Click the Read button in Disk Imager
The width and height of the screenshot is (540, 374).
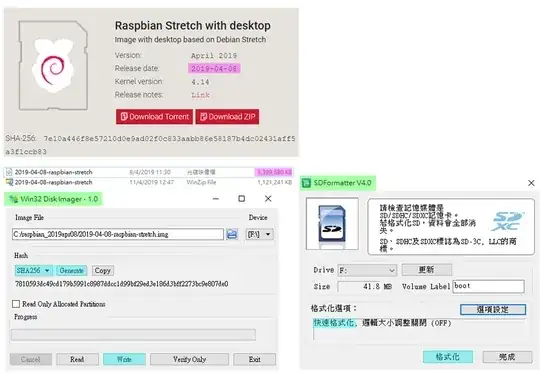pos(77,359)
